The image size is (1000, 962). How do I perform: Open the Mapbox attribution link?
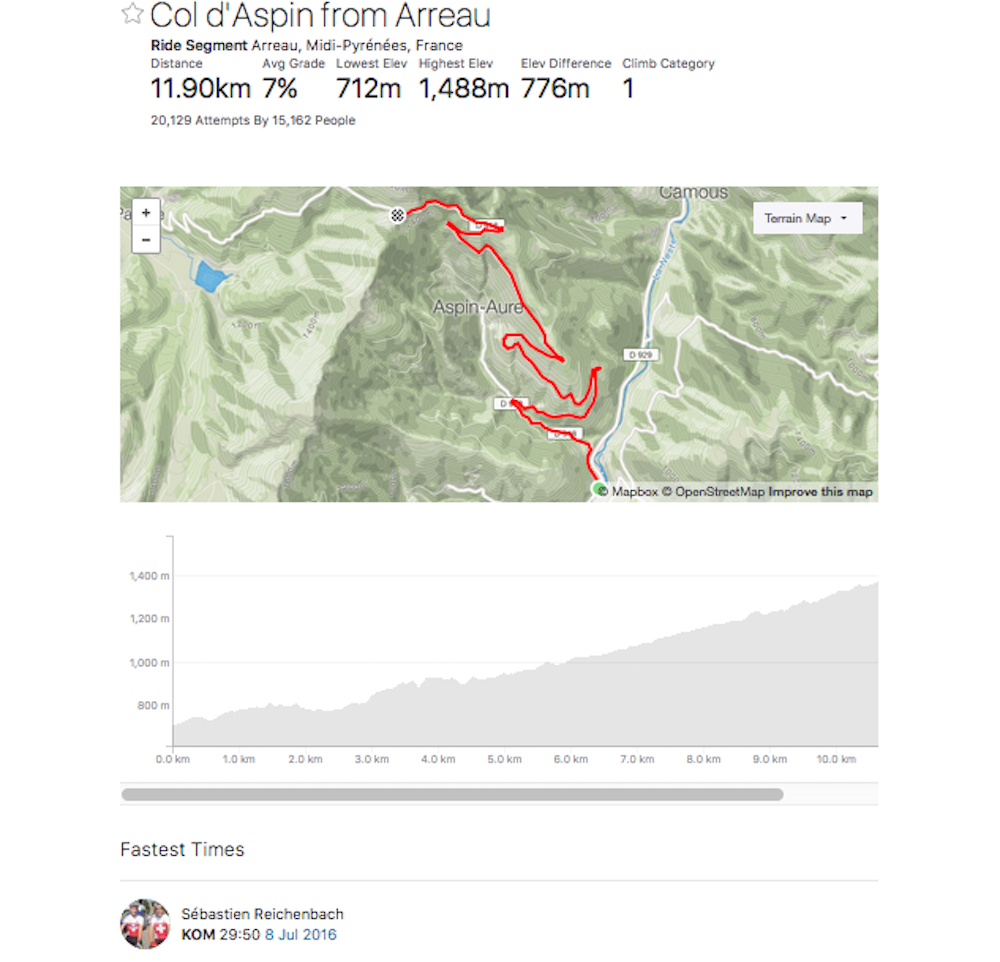pyautogui.click(x=634, y=492)
